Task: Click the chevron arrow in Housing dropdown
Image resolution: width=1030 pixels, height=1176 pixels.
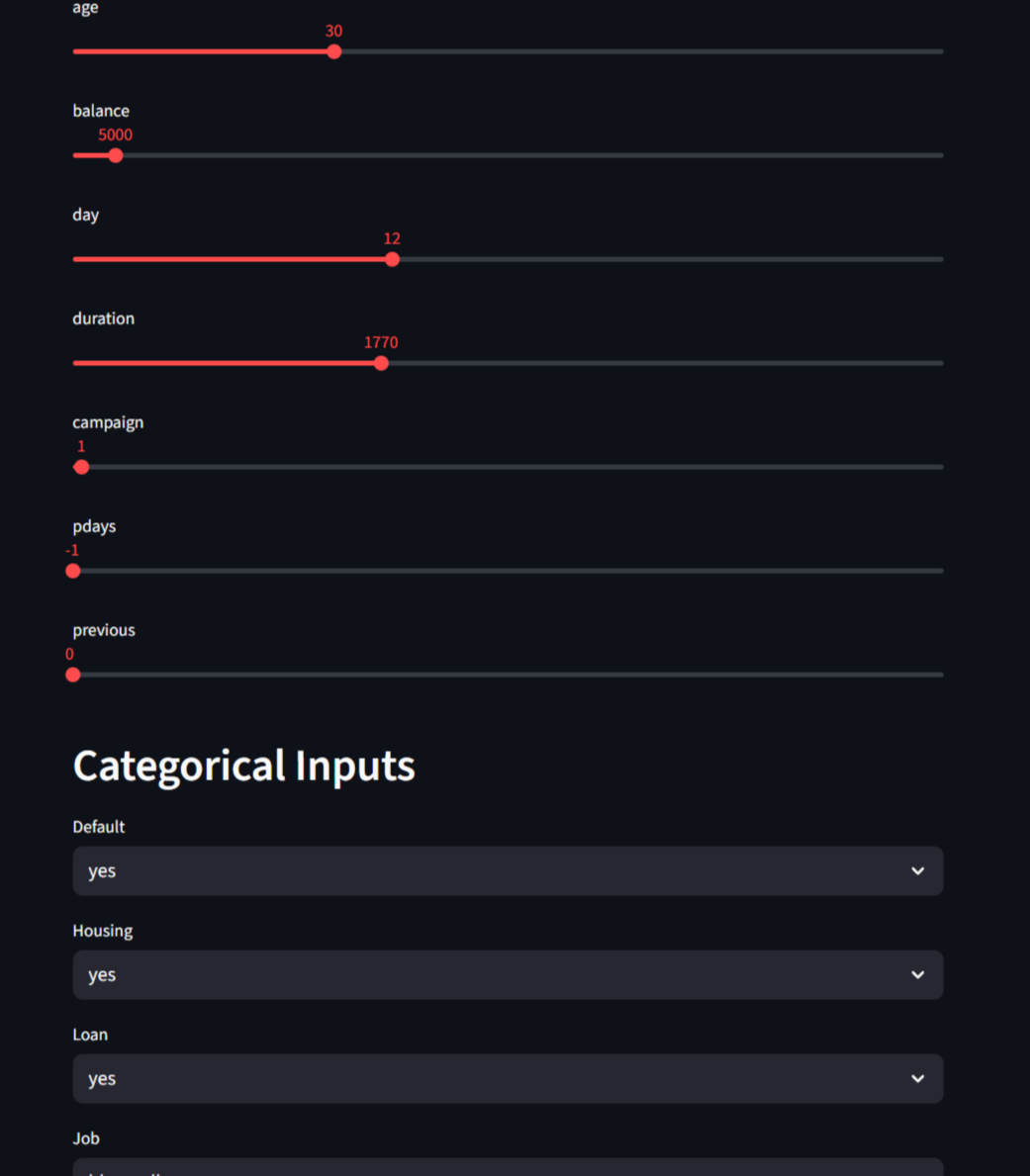Action: tap(917, 975)
